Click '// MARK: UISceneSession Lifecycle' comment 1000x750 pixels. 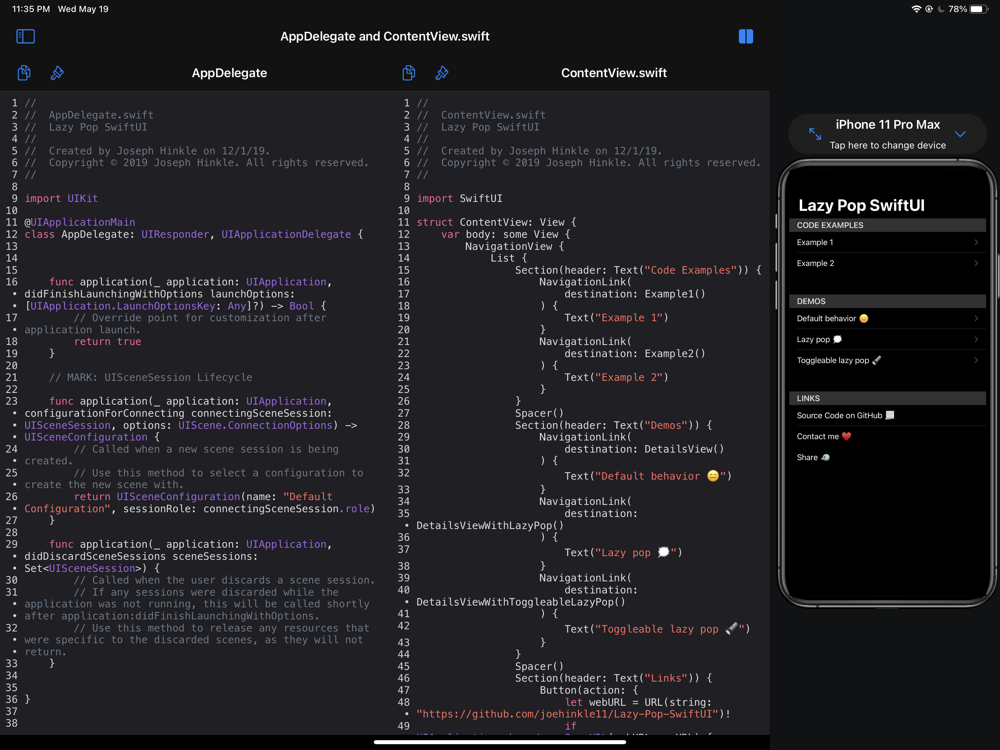click(151, 378)
